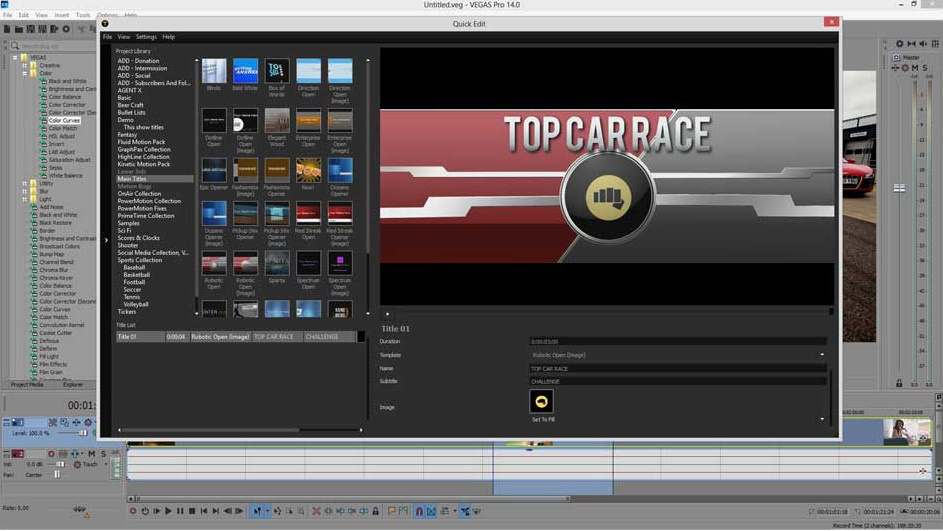Choose the Box of Words template thumbnail
943x531 pixels.
tap(277, 71)
